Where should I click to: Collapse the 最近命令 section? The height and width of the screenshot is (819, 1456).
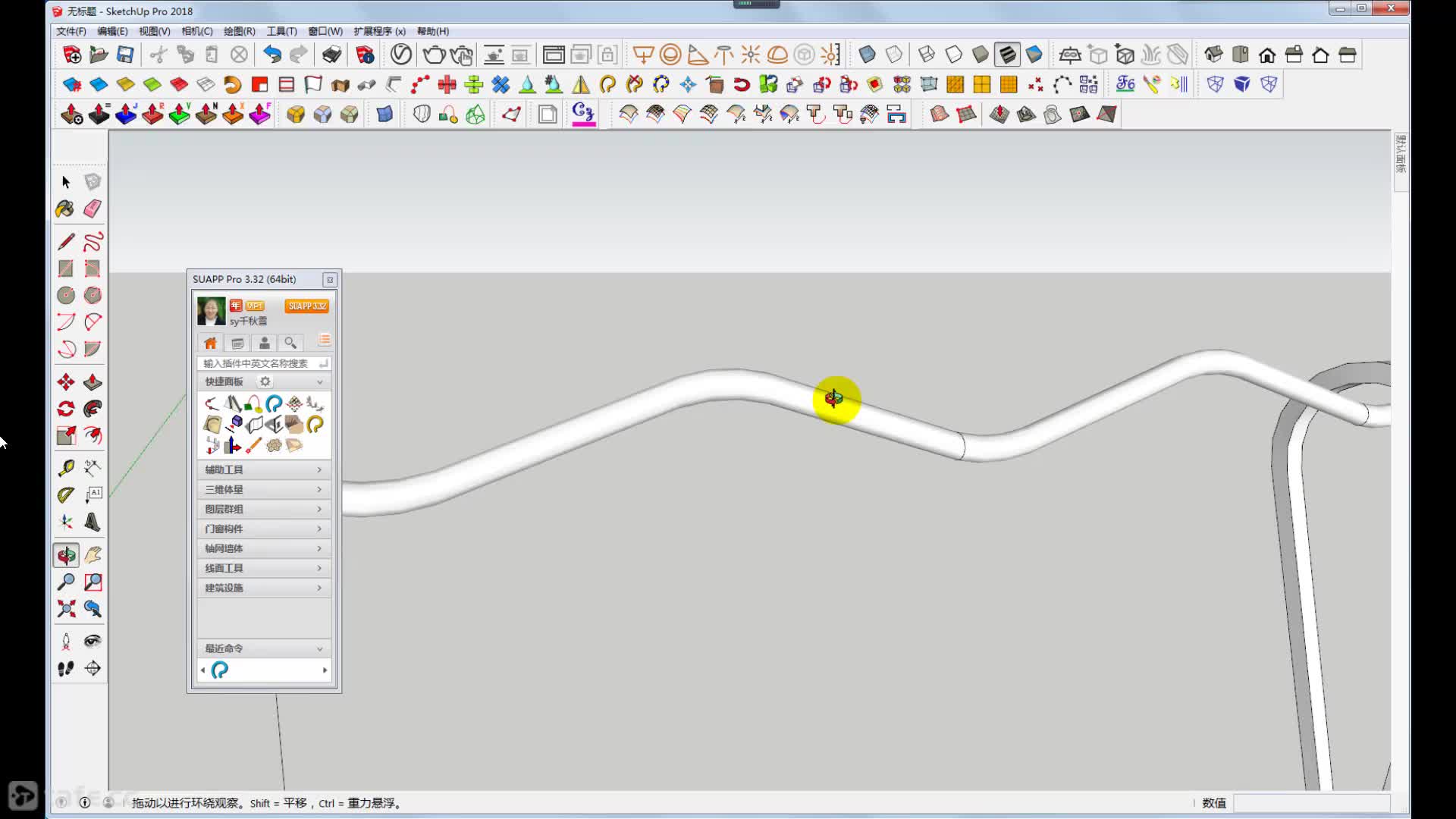pyautogui.click(x=319, y=649)
